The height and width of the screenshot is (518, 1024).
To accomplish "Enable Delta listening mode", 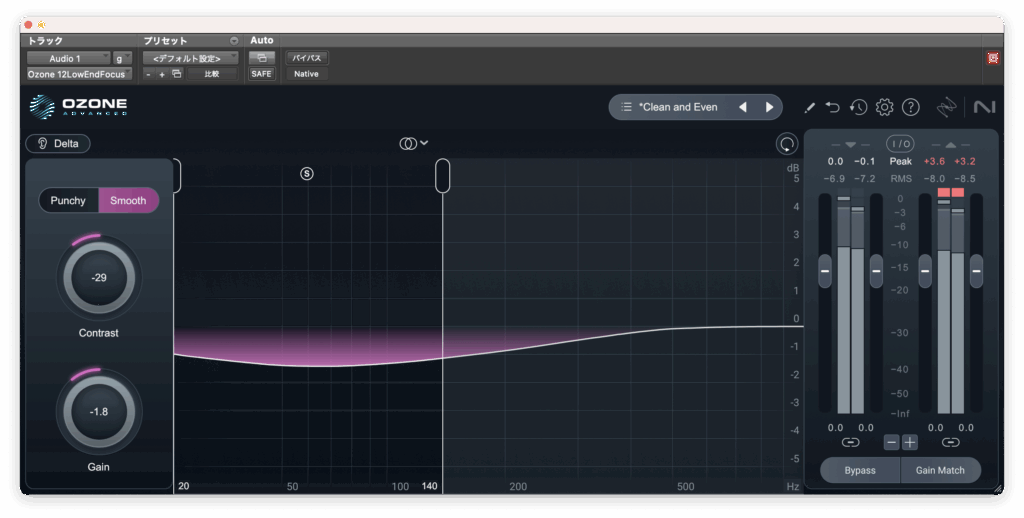I will click(x=58, y=143).
